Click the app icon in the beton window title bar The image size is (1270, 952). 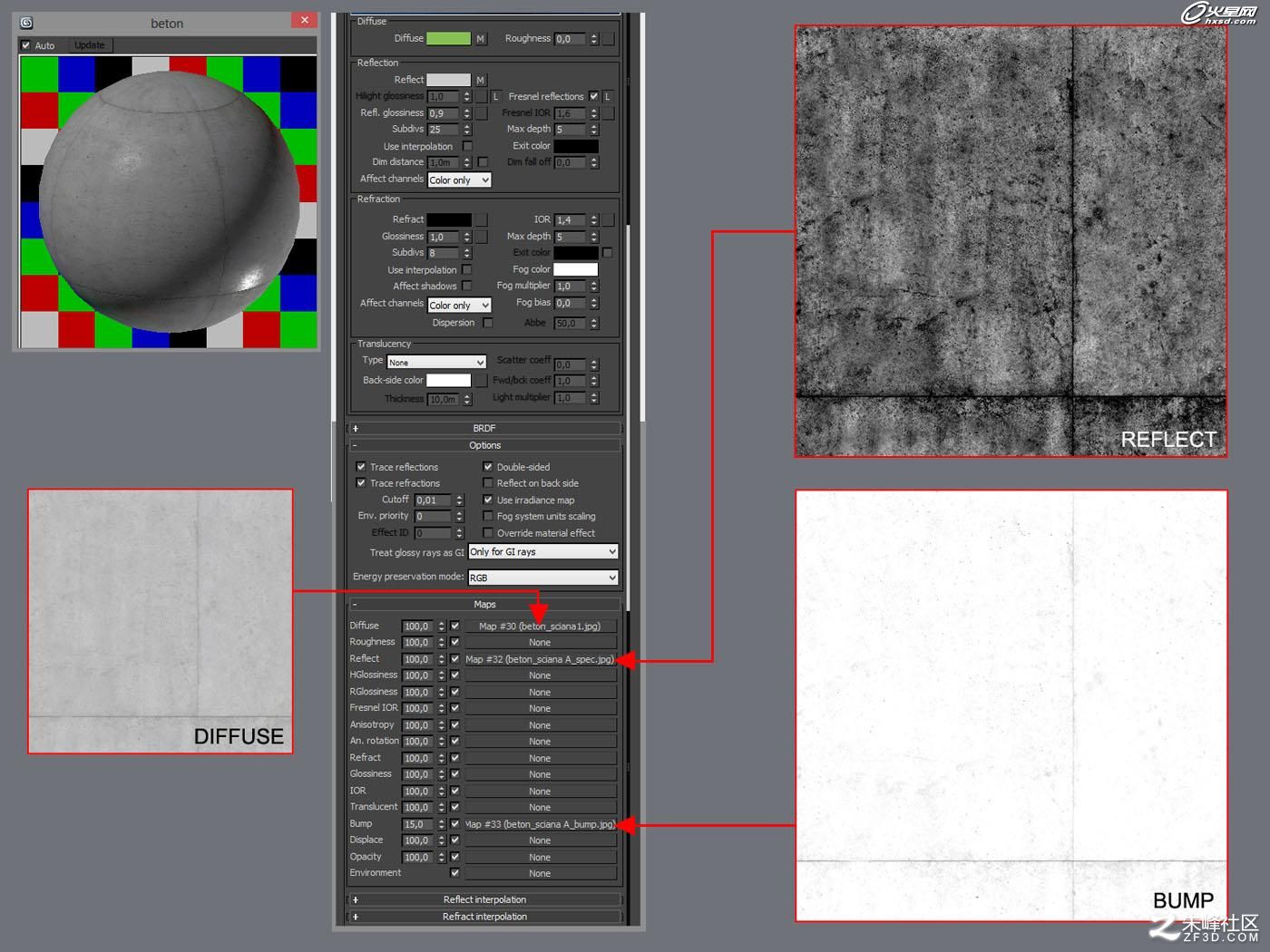point(26,23)
